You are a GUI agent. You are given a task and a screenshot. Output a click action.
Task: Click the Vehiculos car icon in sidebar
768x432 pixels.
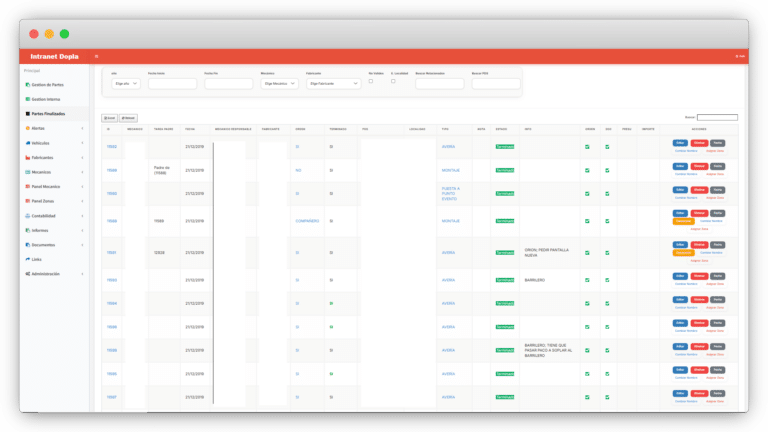click(x=27, y=143)
